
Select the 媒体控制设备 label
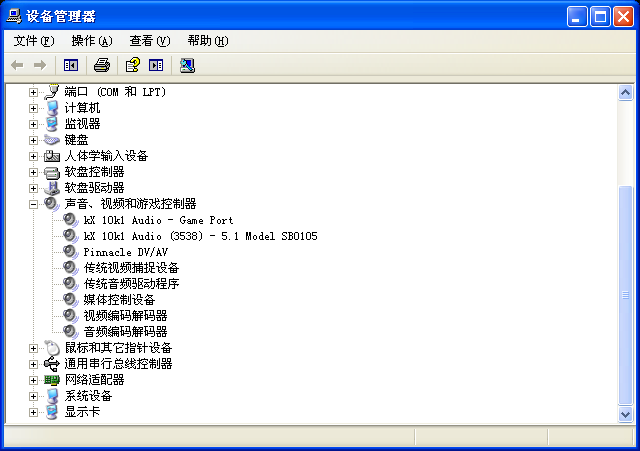(119, 300)
